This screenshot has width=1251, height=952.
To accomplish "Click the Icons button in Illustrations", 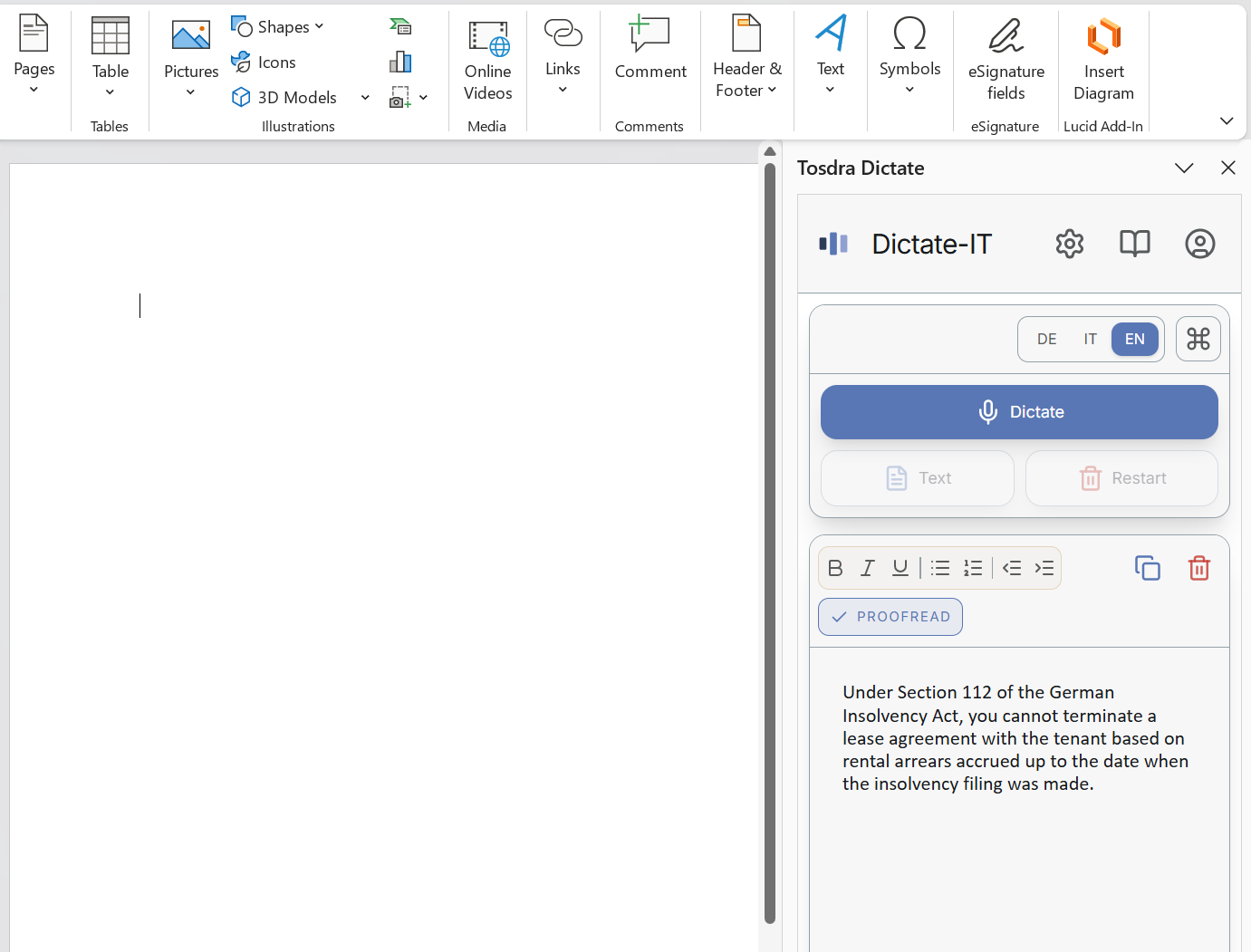I will [264, 62].
